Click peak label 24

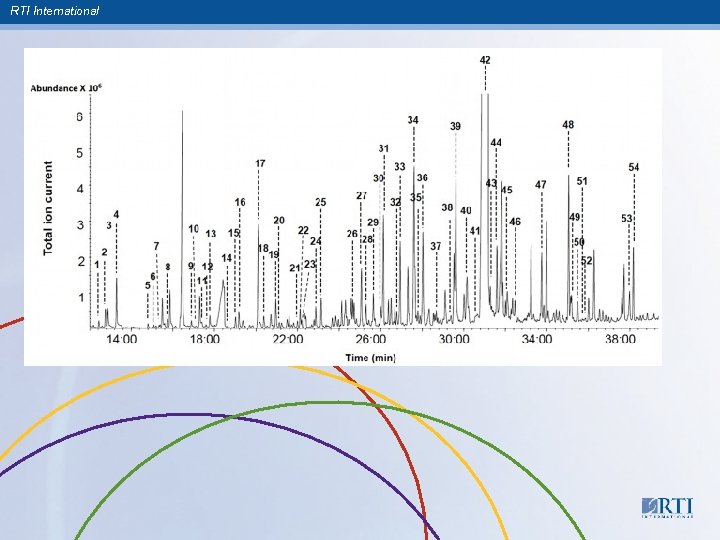coord(315,241)
